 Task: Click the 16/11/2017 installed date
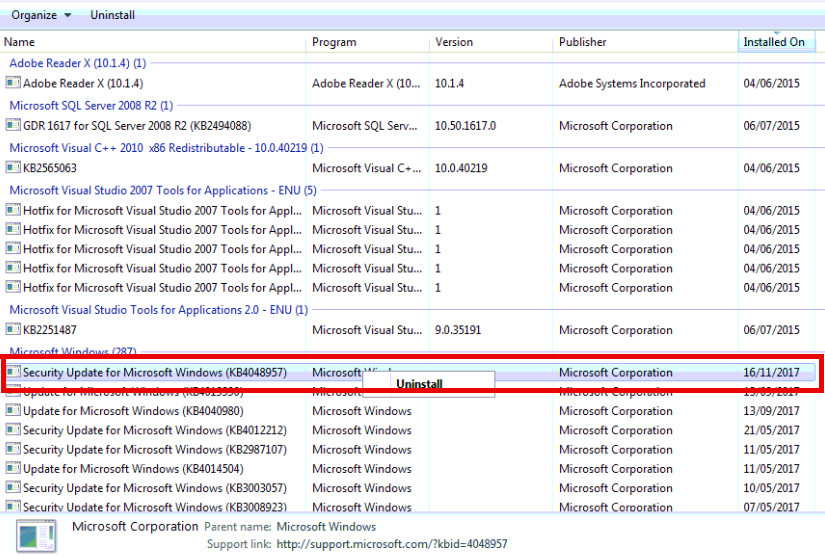click(771, 373)
